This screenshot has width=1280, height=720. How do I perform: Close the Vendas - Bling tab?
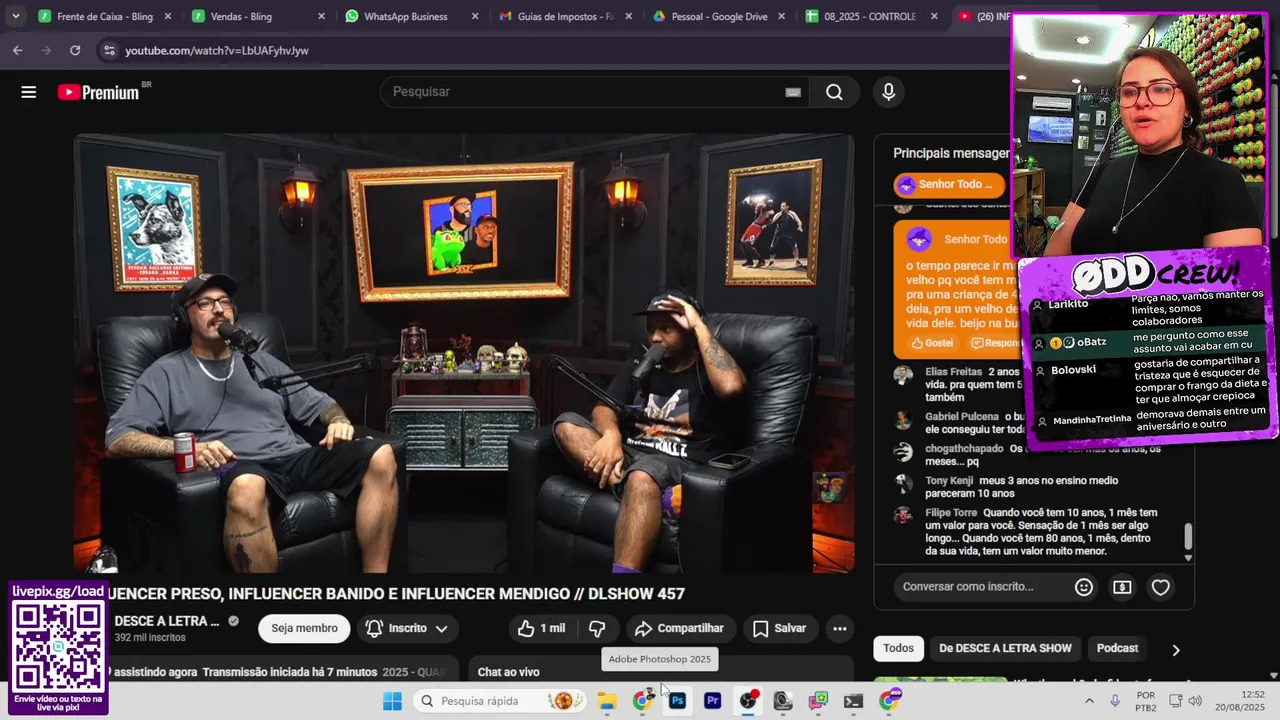(x=321, y=16)
